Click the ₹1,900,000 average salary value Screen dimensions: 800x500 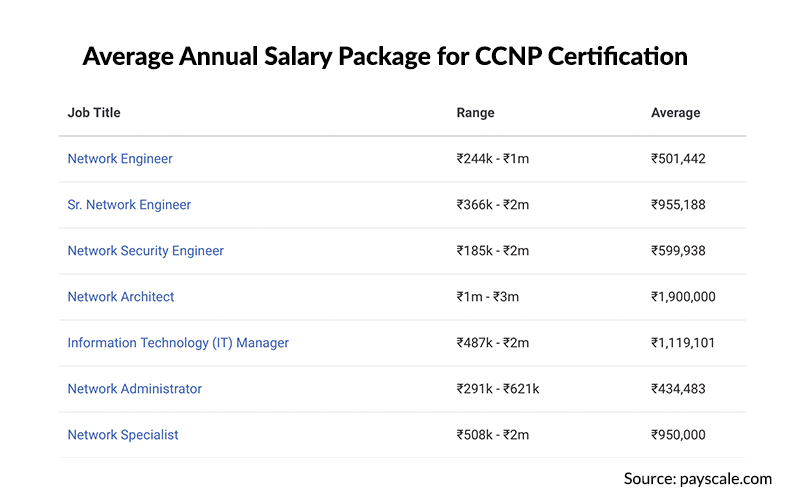click(683, 297)
